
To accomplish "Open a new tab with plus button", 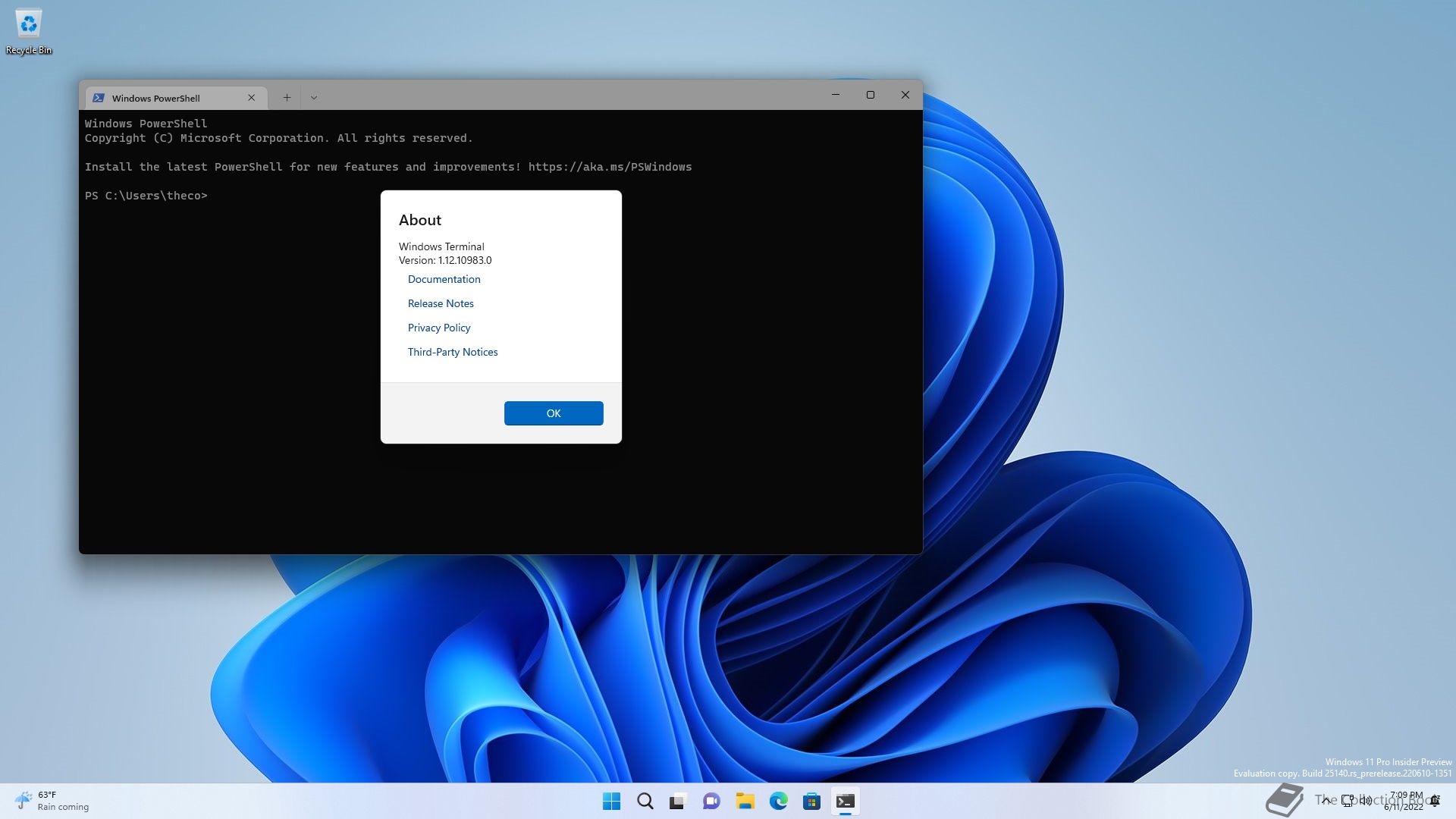I will pyautogui.click(x=287, y=97).
